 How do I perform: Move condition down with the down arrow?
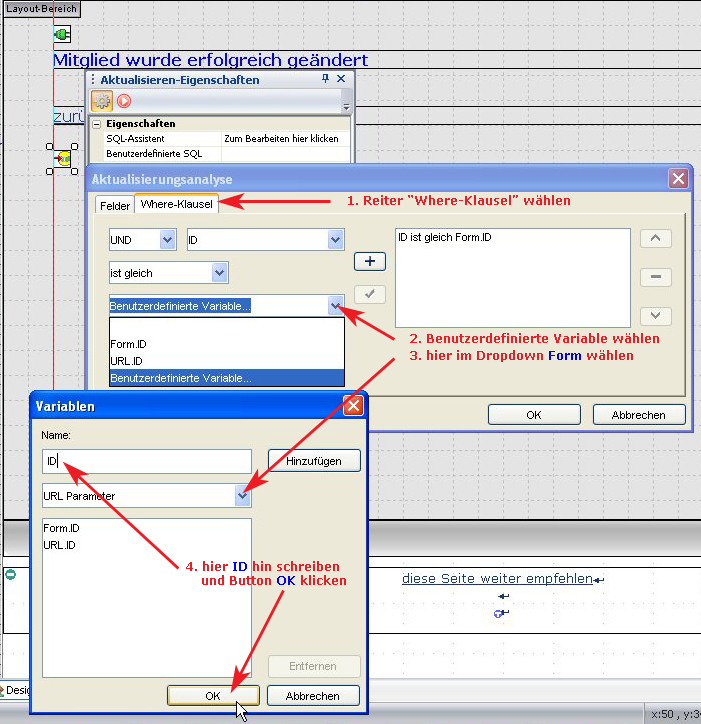tap(655, 315)
